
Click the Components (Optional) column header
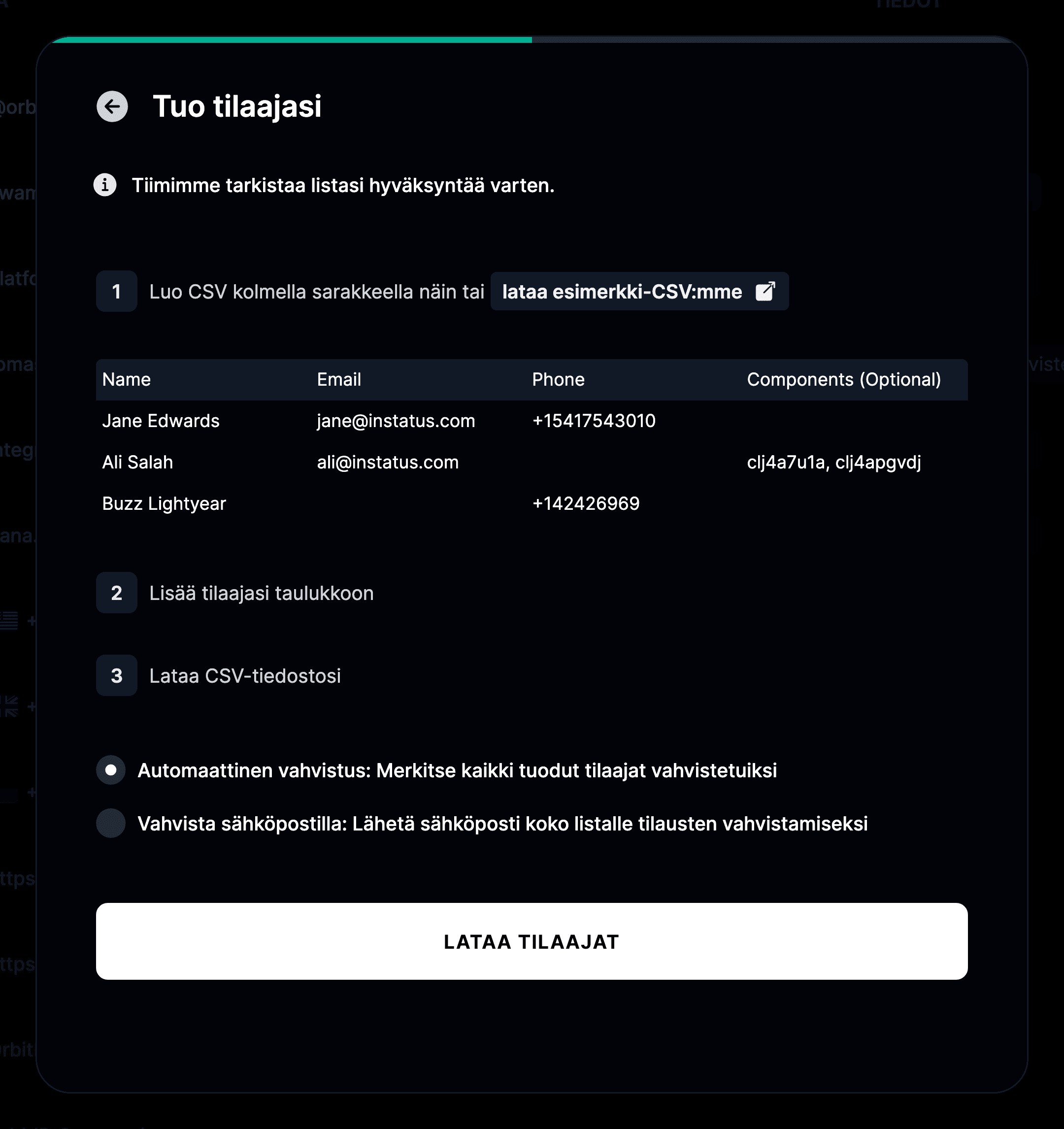click(x=844, y=379)
